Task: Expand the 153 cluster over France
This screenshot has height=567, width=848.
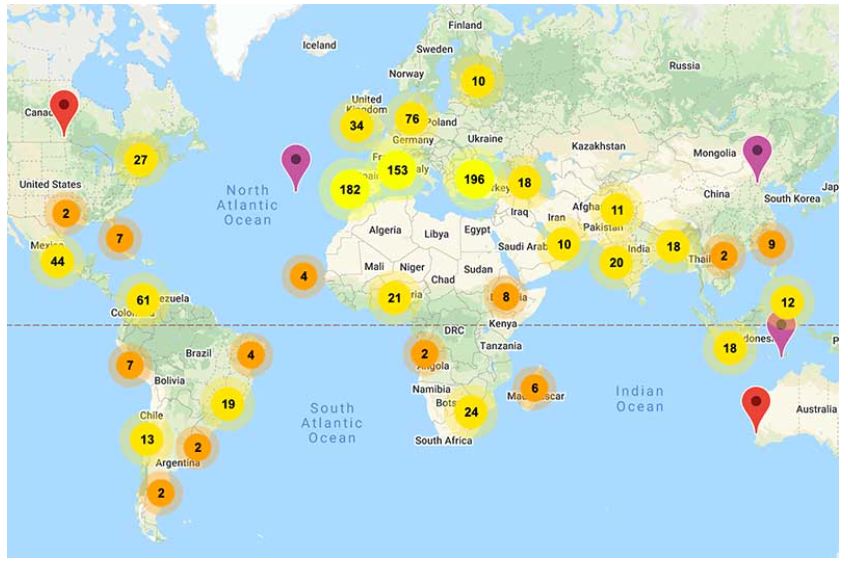Action: click(397, 170)
